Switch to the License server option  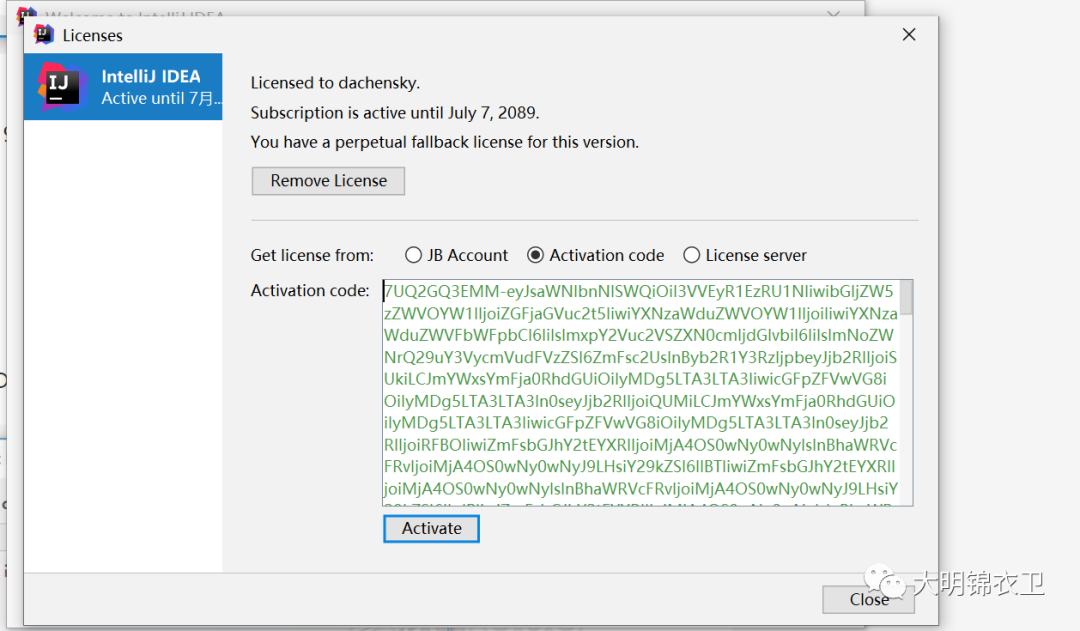coord(692,255)
